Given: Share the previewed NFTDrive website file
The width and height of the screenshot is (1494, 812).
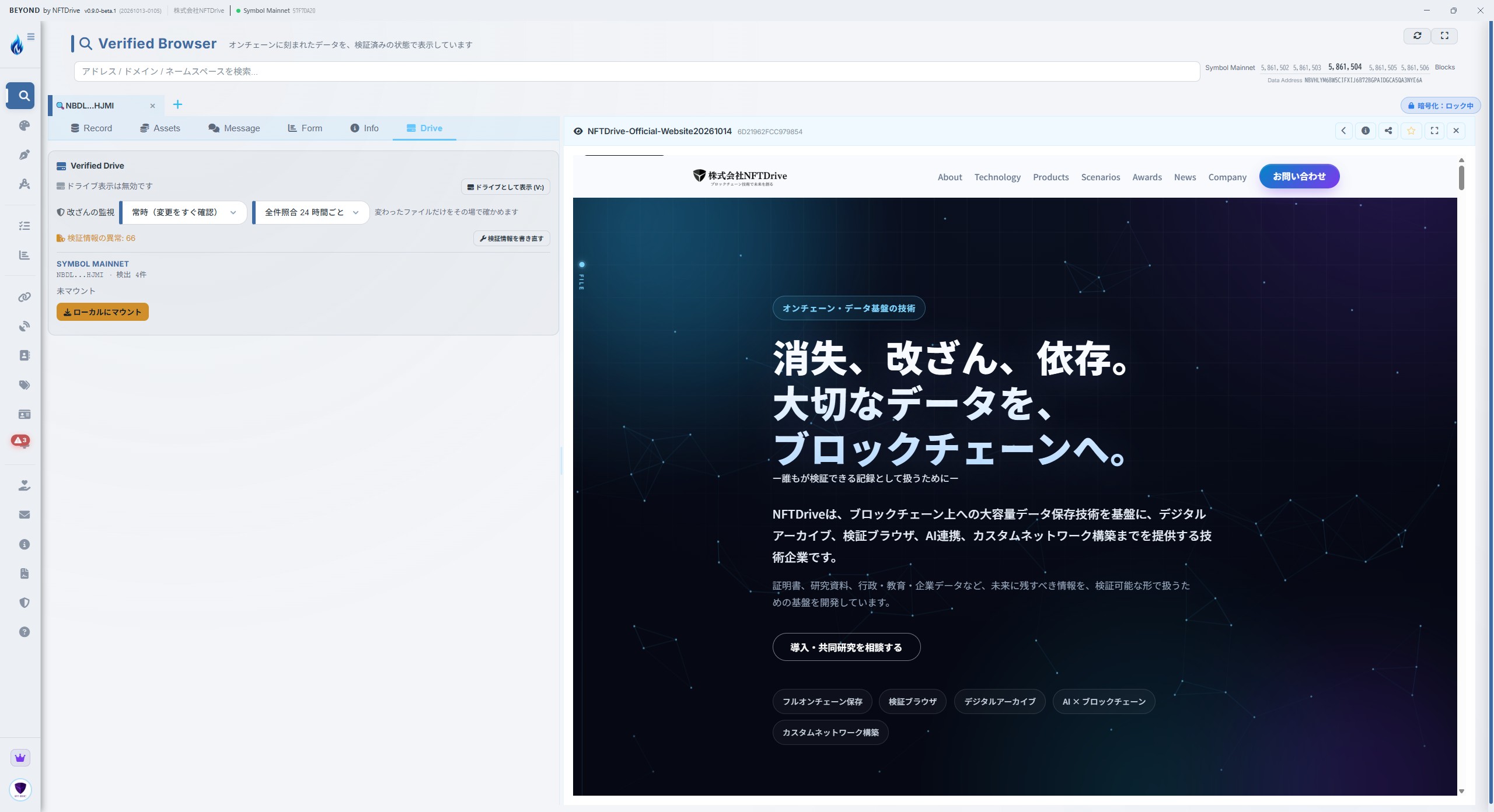Looking at the screenshot, I should click(1388, 131).
